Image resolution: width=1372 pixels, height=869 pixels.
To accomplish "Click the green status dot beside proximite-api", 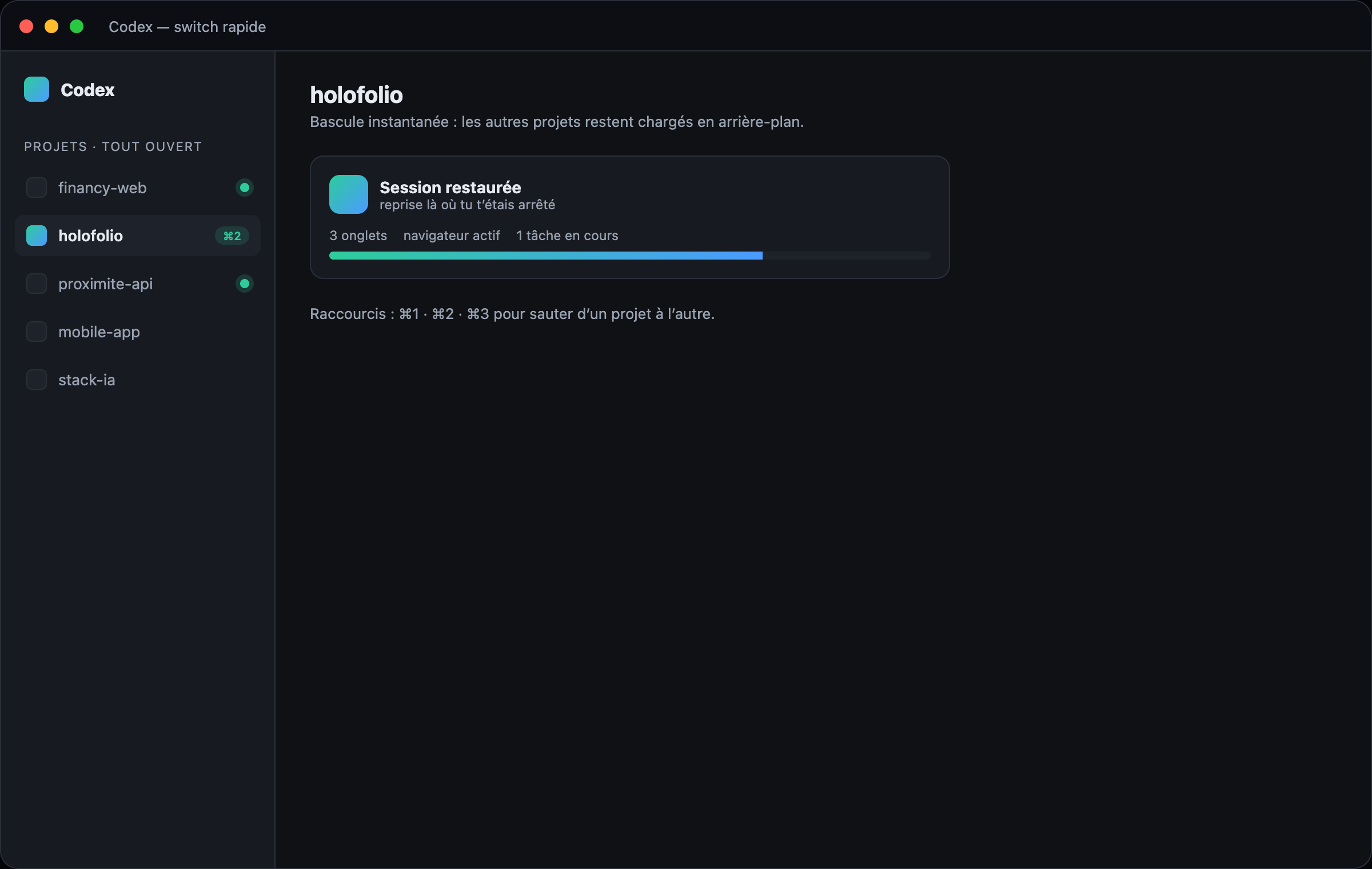I will (x=245, y=284).
